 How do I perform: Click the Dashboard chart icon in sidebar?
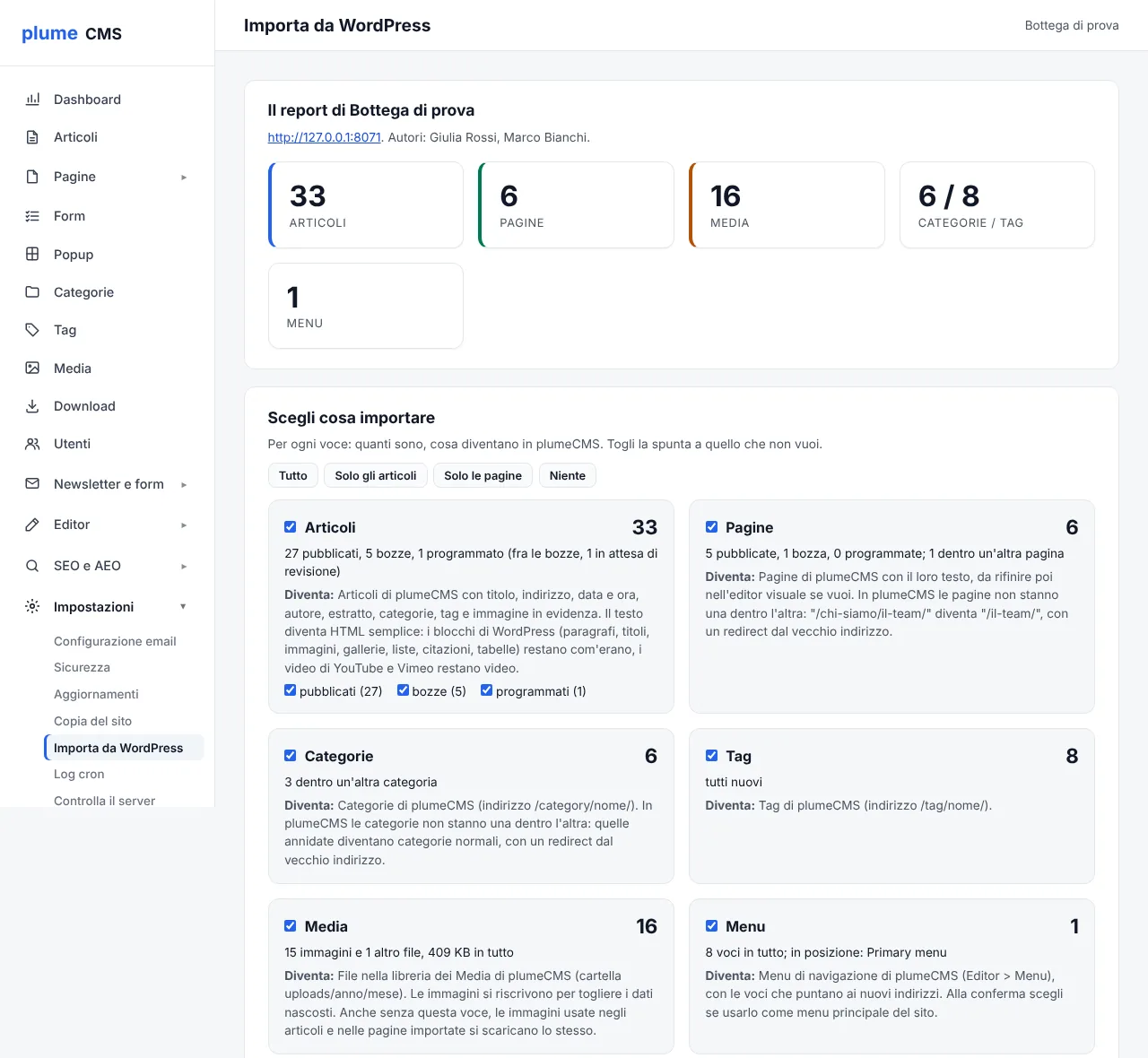(x=32, y=100)
